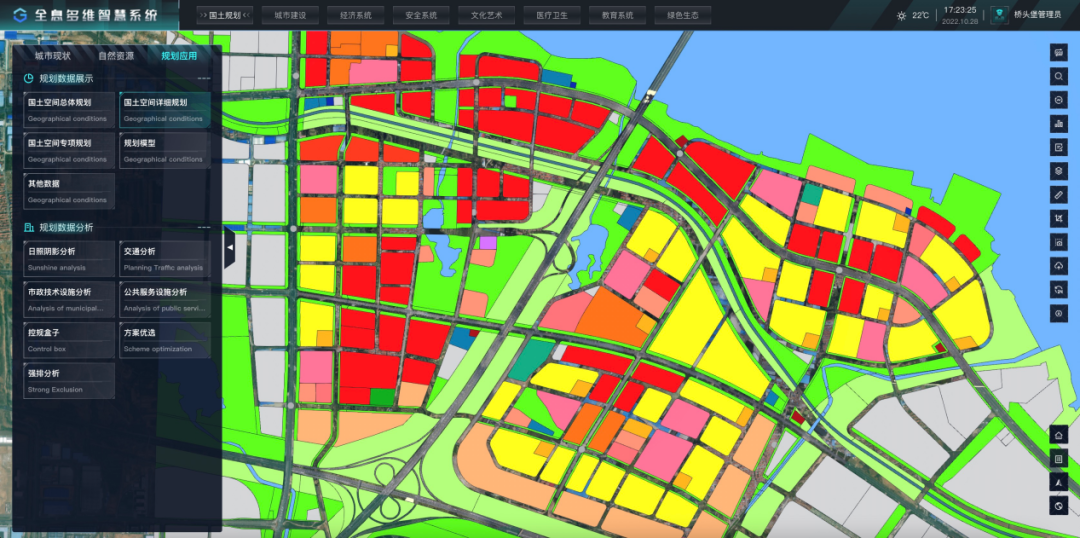Toggle the 国土空间详细规划 layer card

coord(165,109)
